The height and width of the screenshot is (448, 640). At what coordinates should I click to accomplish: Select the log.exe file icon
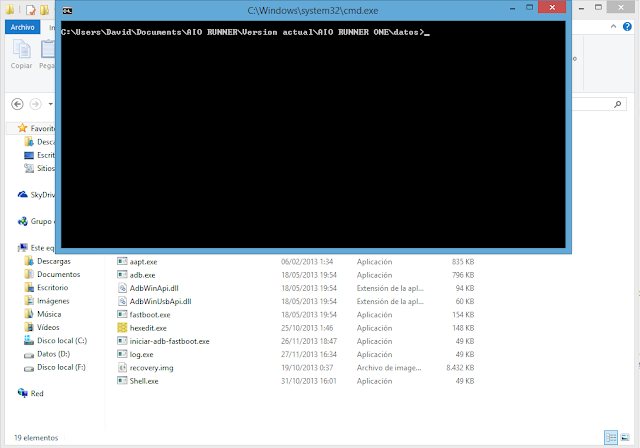click(122, 354)
